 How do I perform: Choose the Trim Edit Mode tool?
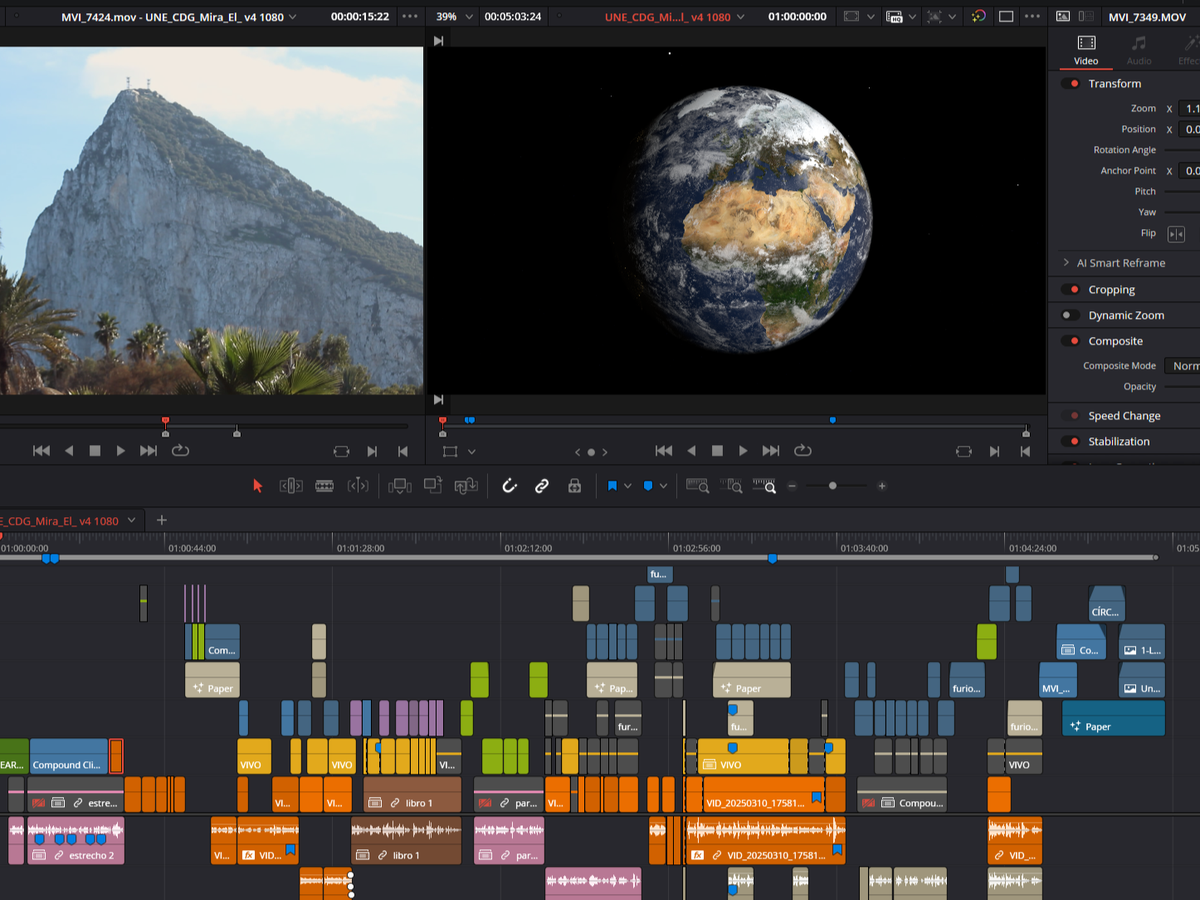coord(291,486)
